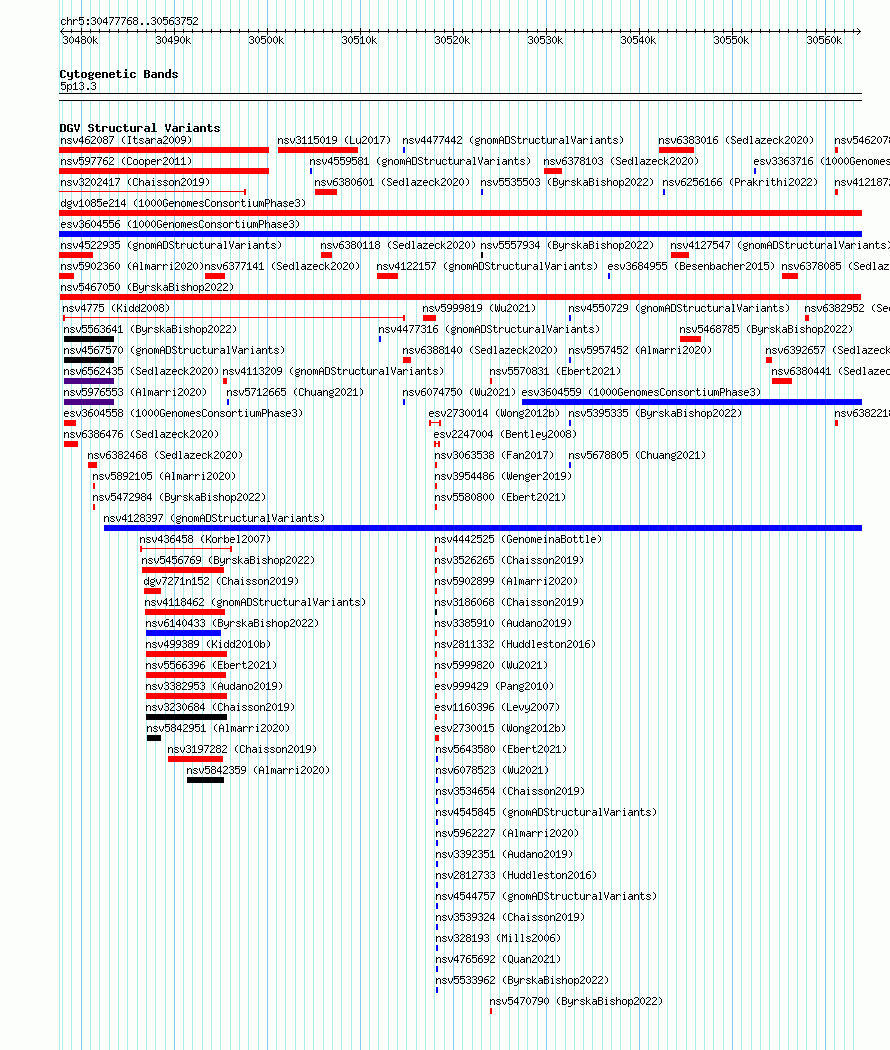This screenshot has width=890, height=1050.
Task: Click the blue nsv4128397 variant bar
Action: click(483, 528)
